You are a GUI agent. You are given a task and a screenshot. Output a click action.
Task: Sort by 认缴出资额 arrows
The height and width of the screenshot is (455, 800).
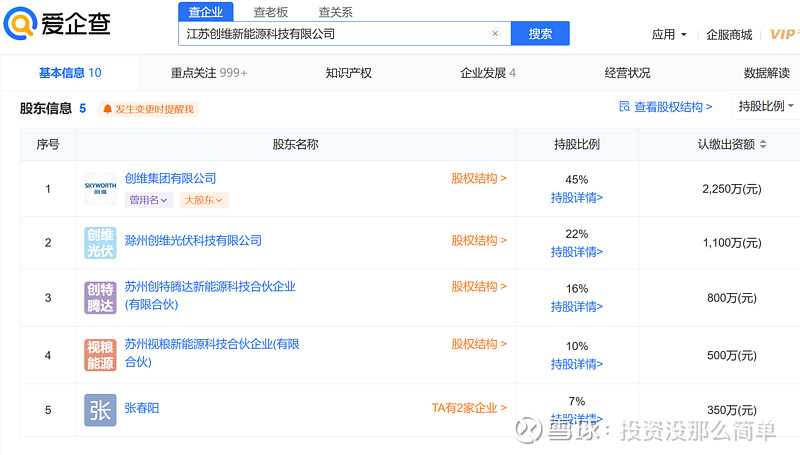(x=763, y=144)
